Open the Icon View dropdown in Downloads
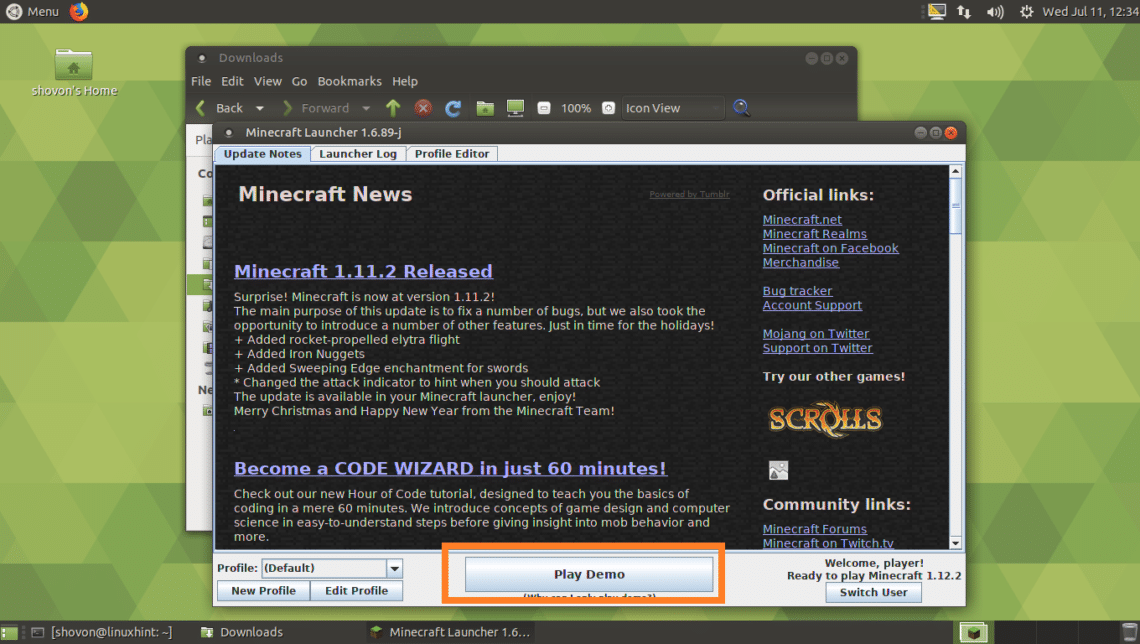This screenshot has height=644, width=1140. click(673, 108)
